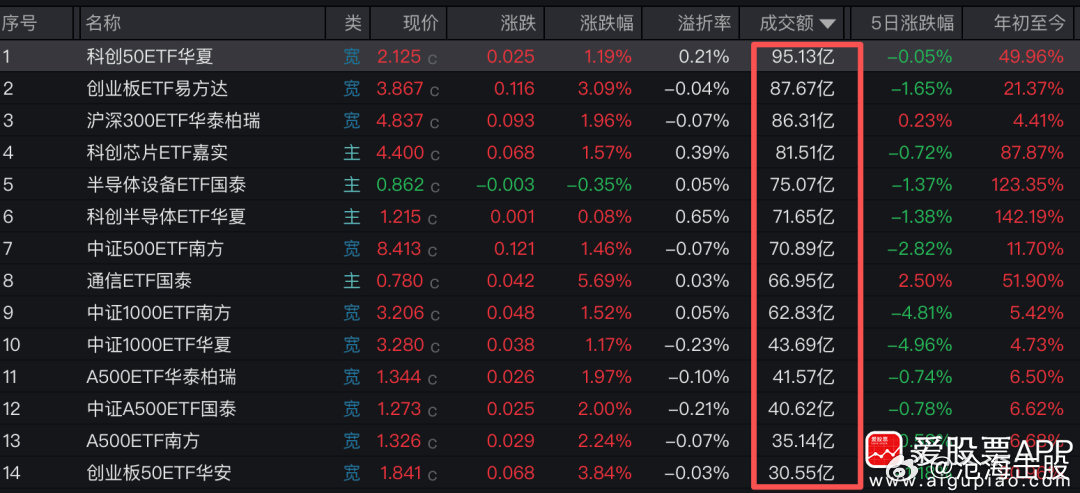Click turnover value 95.13亿
The width and height of the screenshot is (1080, 493).
803,56
